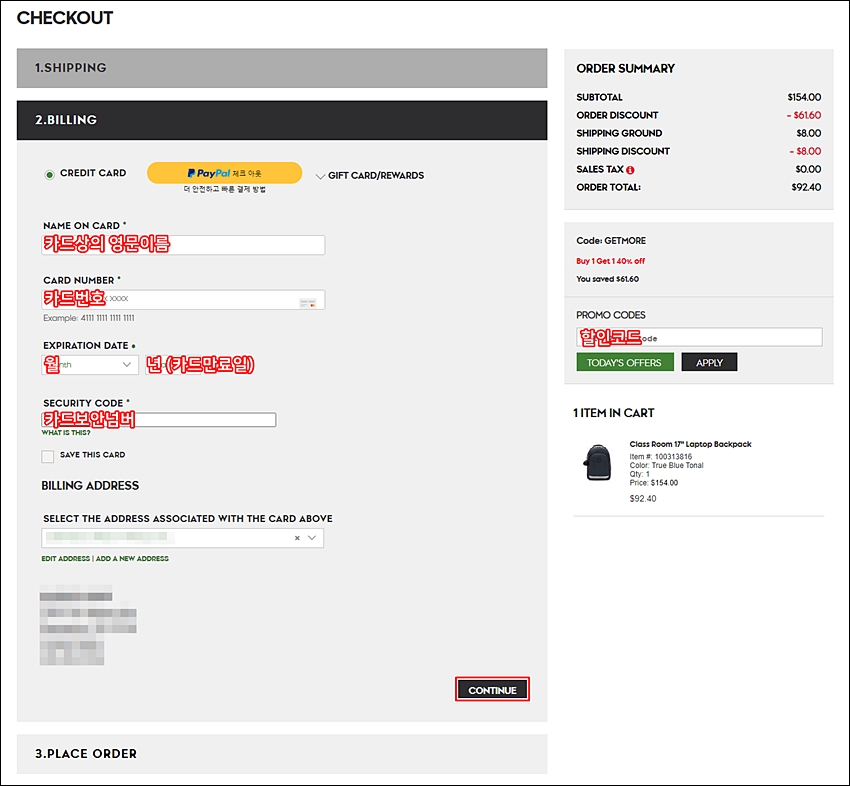
Task: Click the Promo Codes input field
Action: [x=699, y=337]
